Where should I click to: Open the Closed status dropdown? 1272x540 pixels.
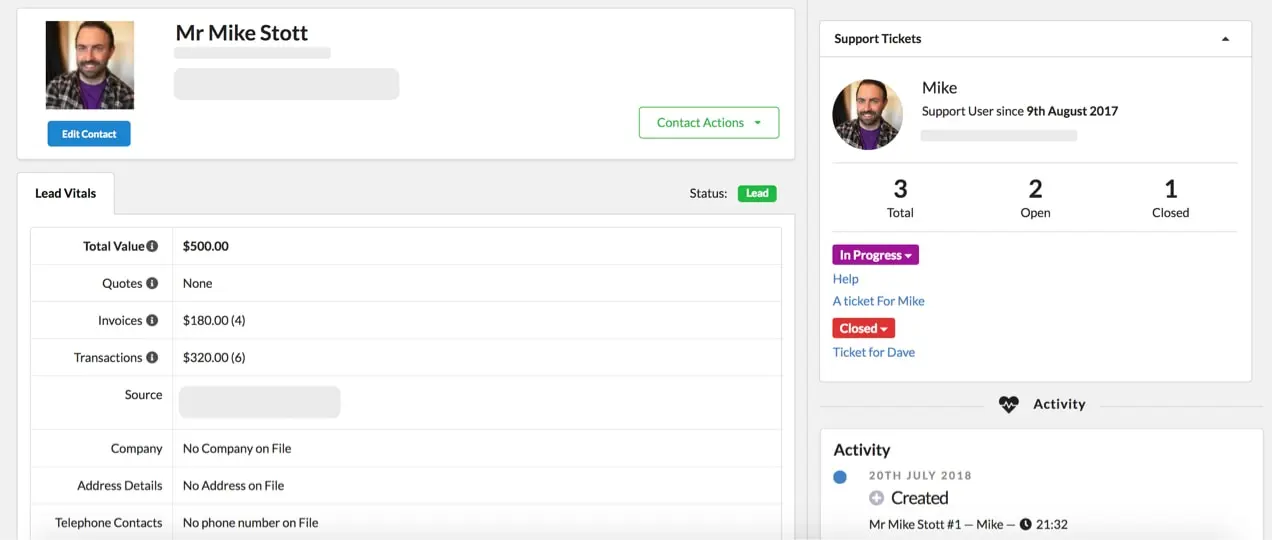click(863, 328)
